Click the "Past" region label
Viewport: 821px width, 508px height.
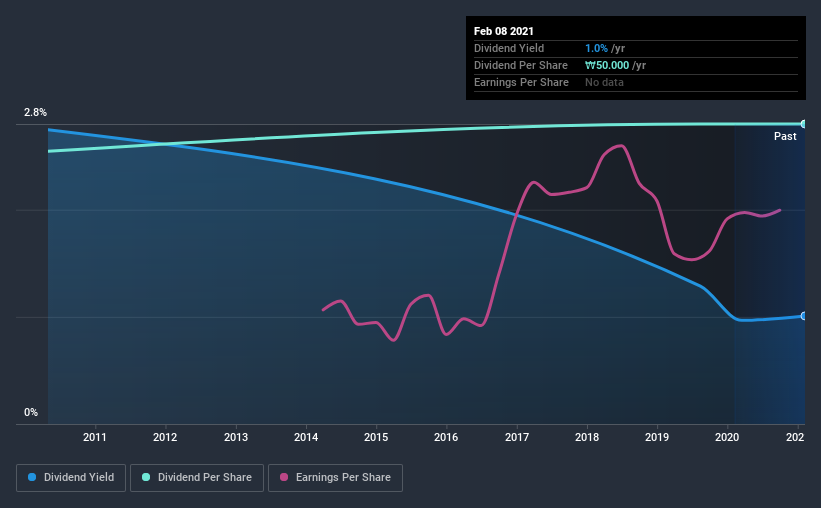[785, 136]
